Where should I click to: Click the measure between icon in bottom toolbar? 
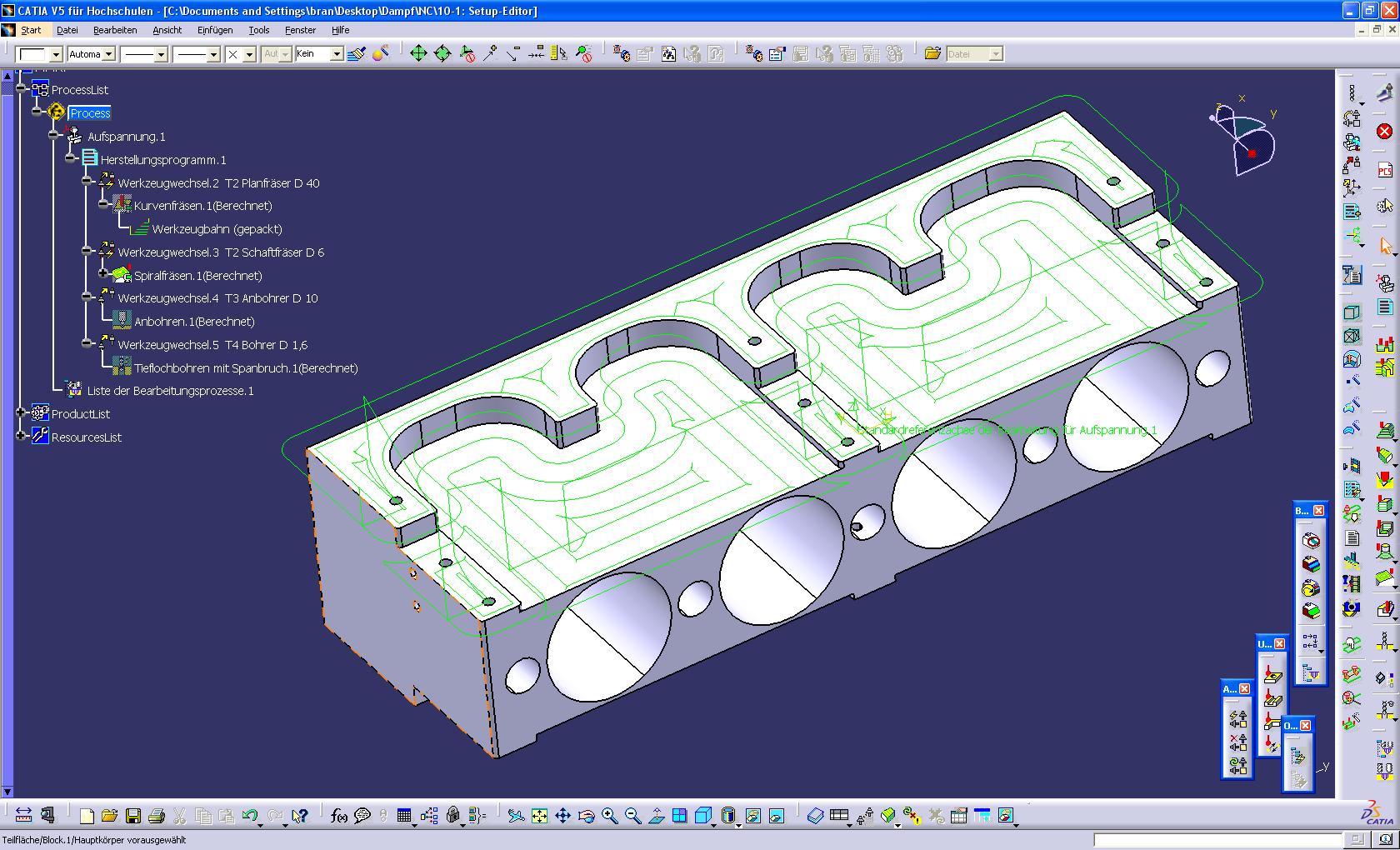click(x=23, y=816)
